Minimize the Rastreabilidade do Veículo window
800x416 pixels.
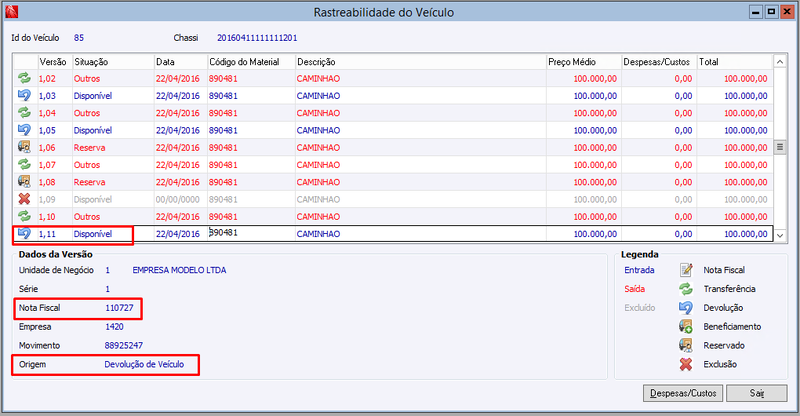pyautogui.click(x=756, y=12)
